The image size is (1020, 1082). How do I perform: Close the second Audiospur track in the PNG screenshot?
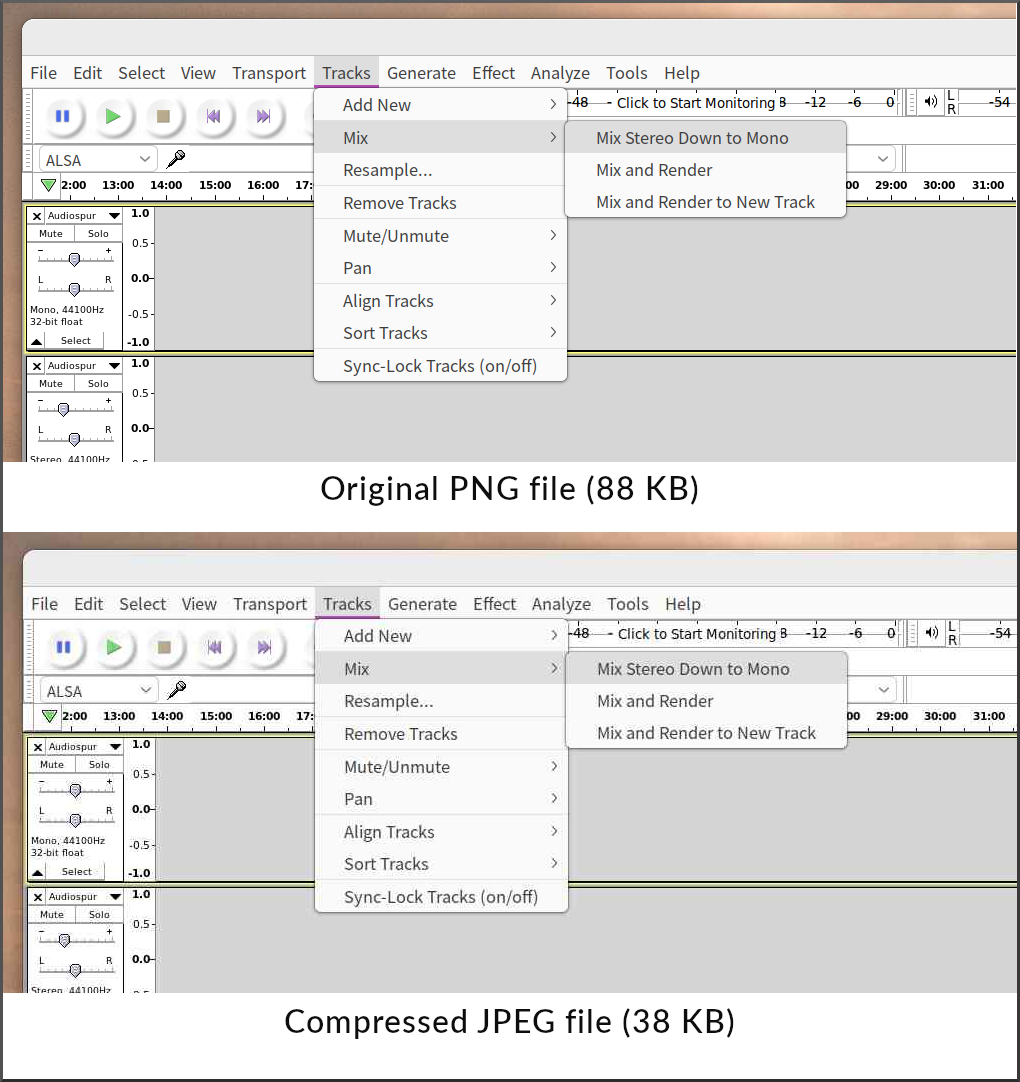(37, 366)
